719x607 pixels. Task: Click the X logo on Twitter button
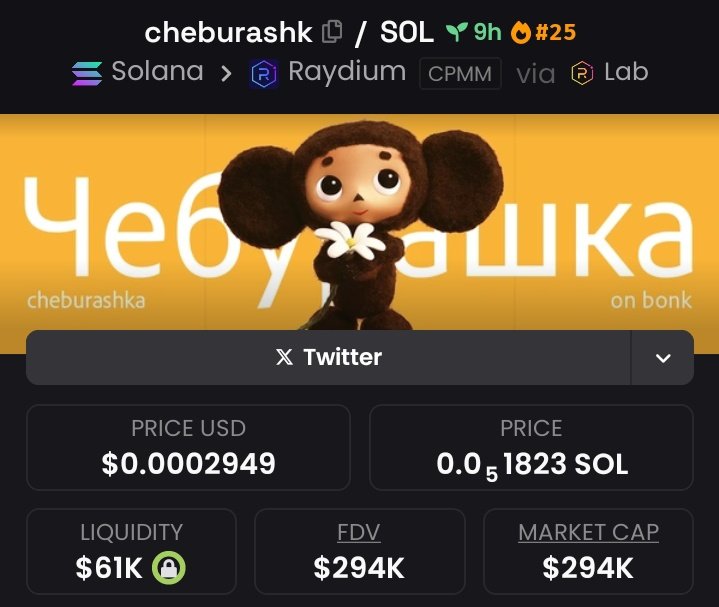[x=284, y=357]
